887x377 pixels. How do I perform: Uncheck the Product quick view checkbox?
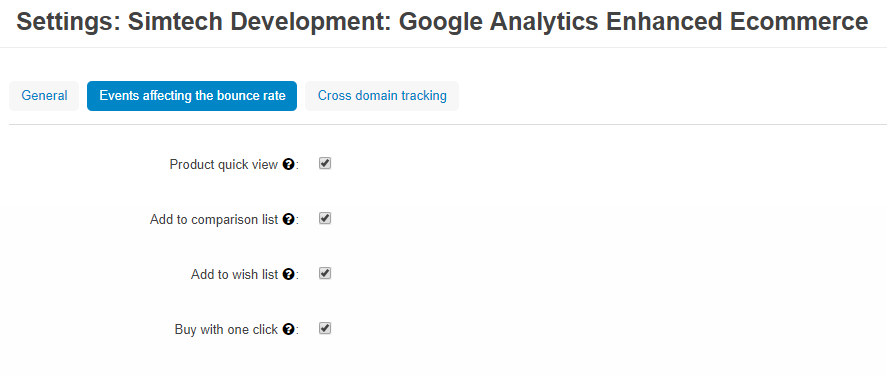point(325,164)
